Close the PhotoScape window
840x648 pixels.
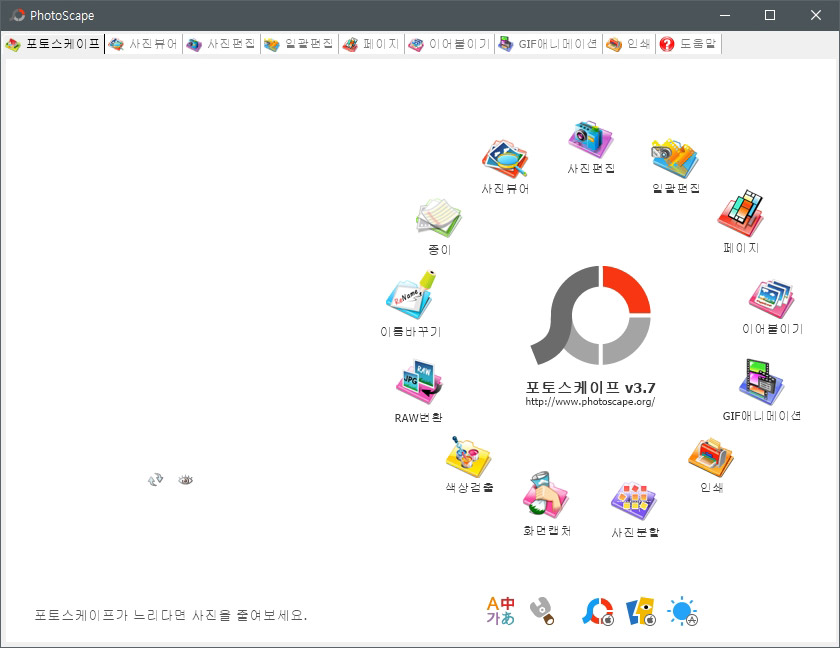816,15
